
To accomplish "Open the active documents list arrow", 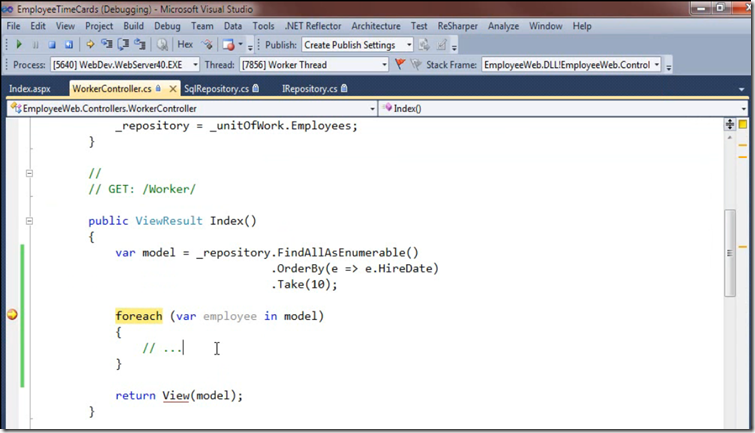I will (x=742, y=89).
